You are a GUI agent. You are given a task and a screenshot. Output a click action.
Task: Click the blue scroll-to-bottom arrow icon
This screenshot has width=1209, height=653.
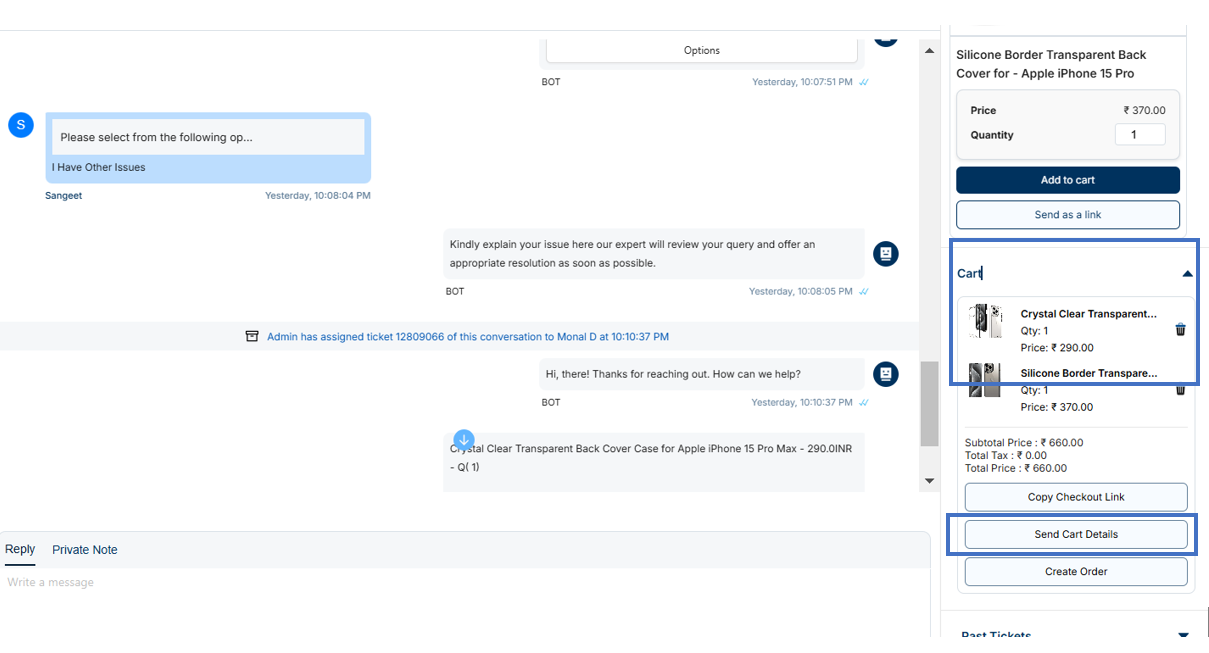[463, 439]
